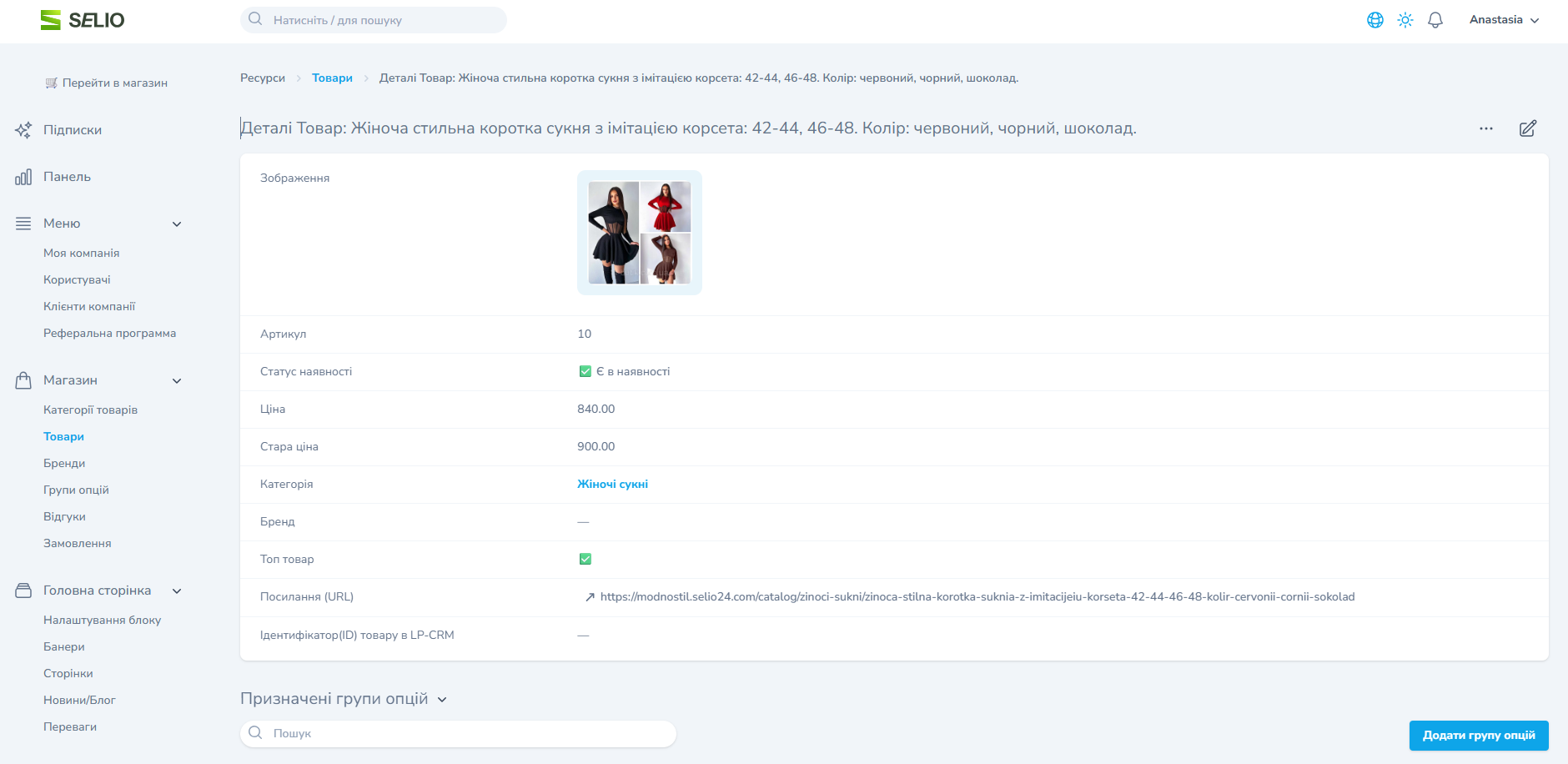The width and height of the screenshot is (1568, 764).
Task: Click the old price value 900.00
Action: (x=596, y=446)
